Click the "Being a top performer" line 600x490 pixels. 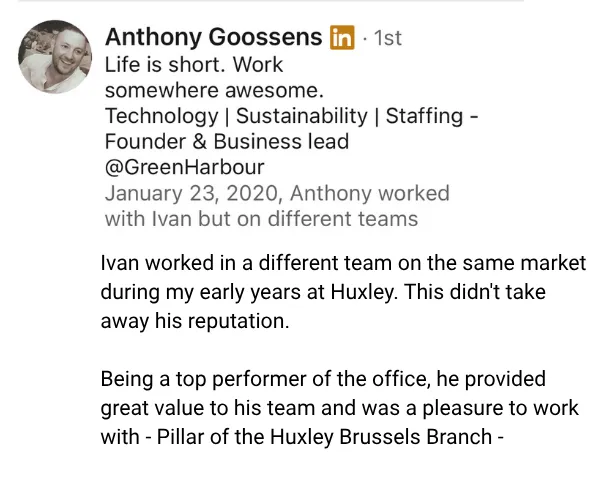(x=323, y=379)
